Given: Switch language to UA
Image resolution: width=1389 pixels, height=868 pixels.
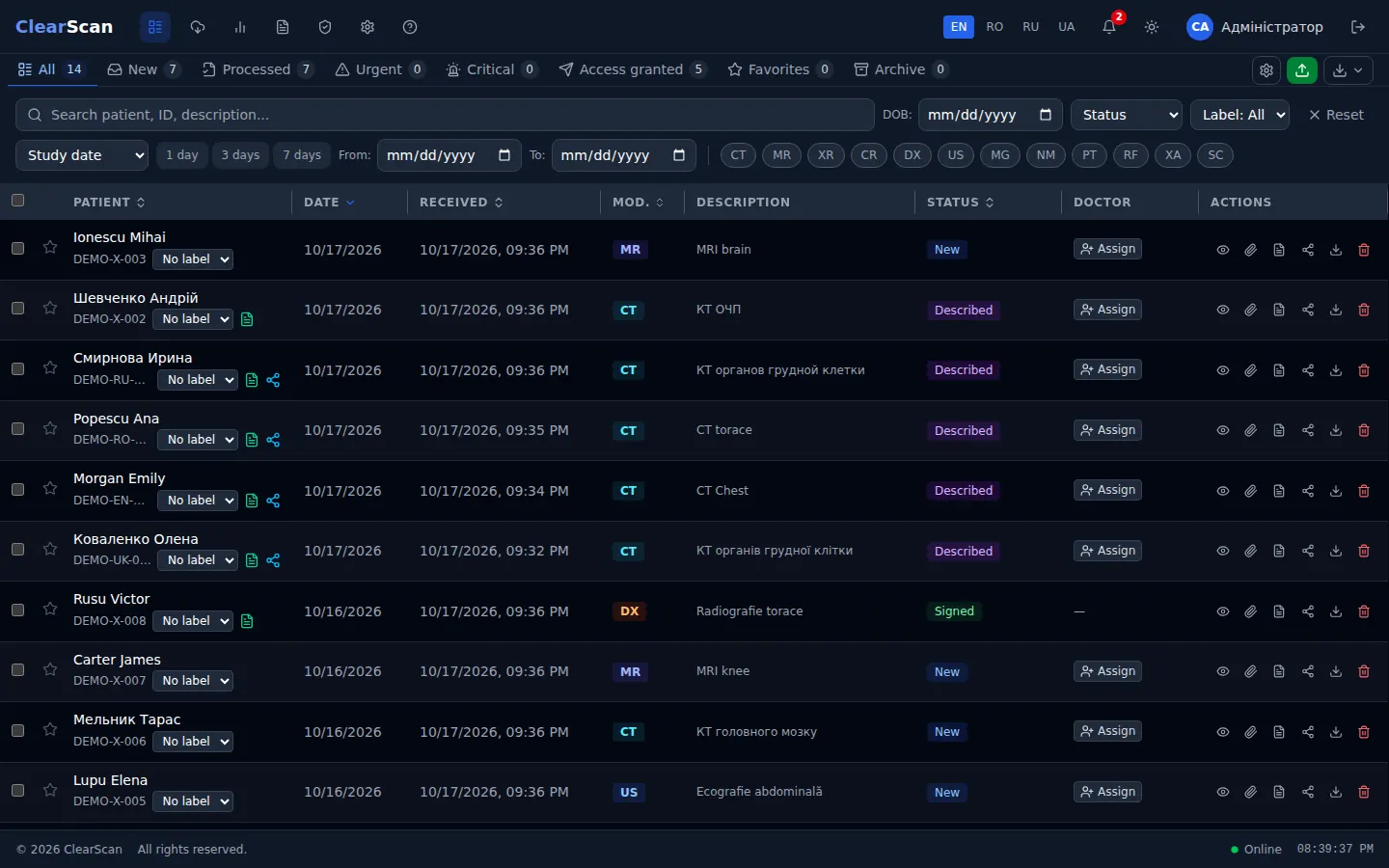Looking at the screenshot, I should coord(1066,27).
